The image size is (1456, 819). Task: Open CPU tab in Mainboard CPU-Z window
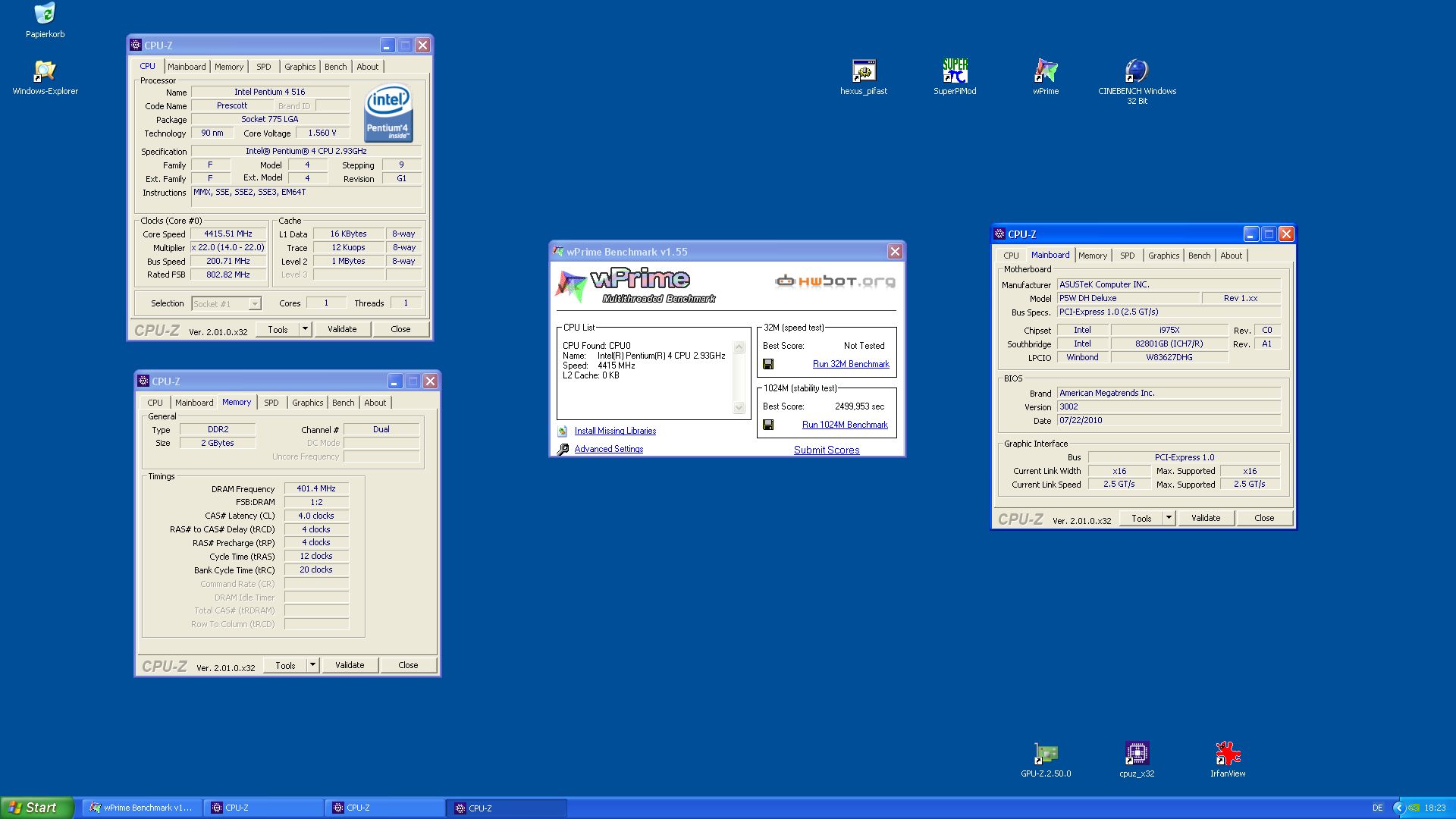click(1011, 256)
